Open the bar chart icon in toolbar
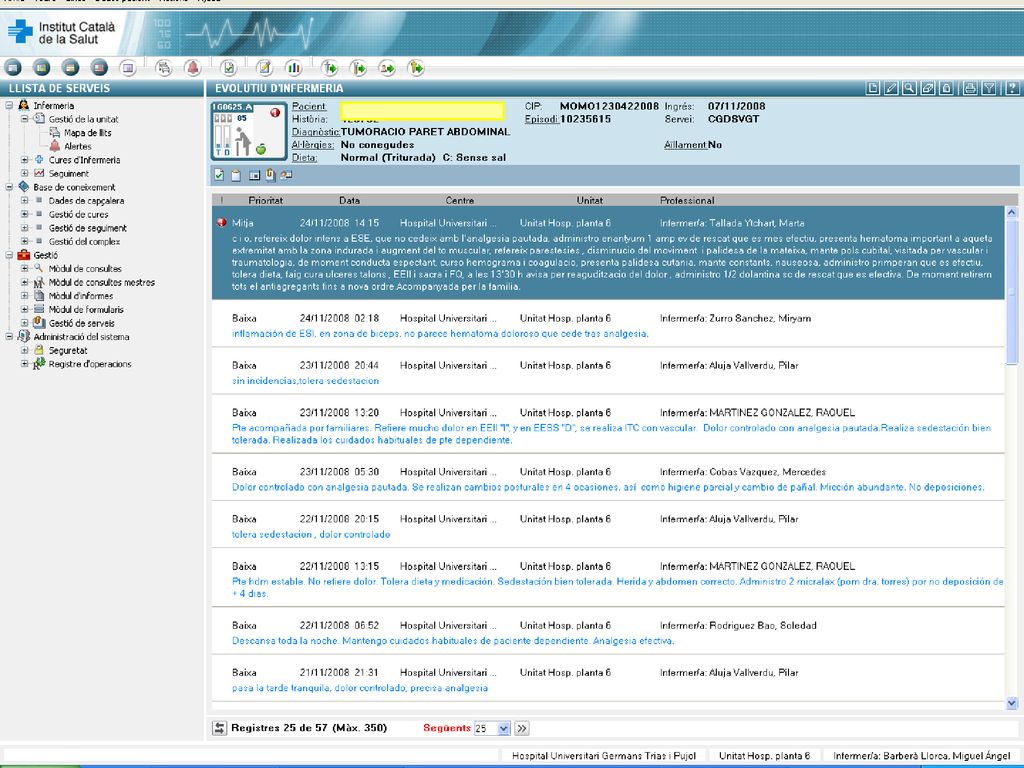Viewport: 1024px width, 768px height. point(293,67)
